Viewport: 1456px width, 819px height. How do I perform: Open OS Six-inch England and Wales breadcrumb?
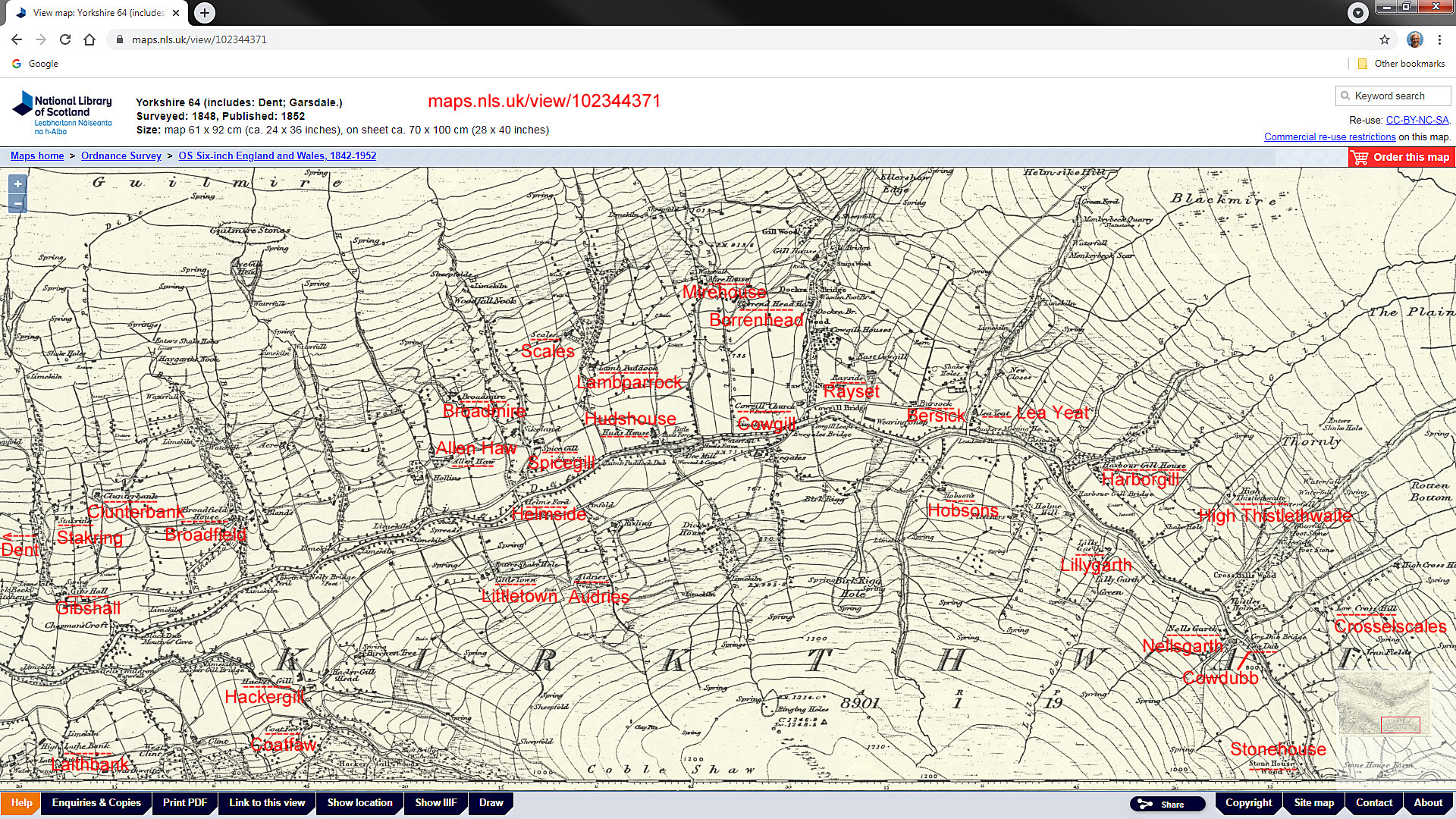[x=278, y=155]
